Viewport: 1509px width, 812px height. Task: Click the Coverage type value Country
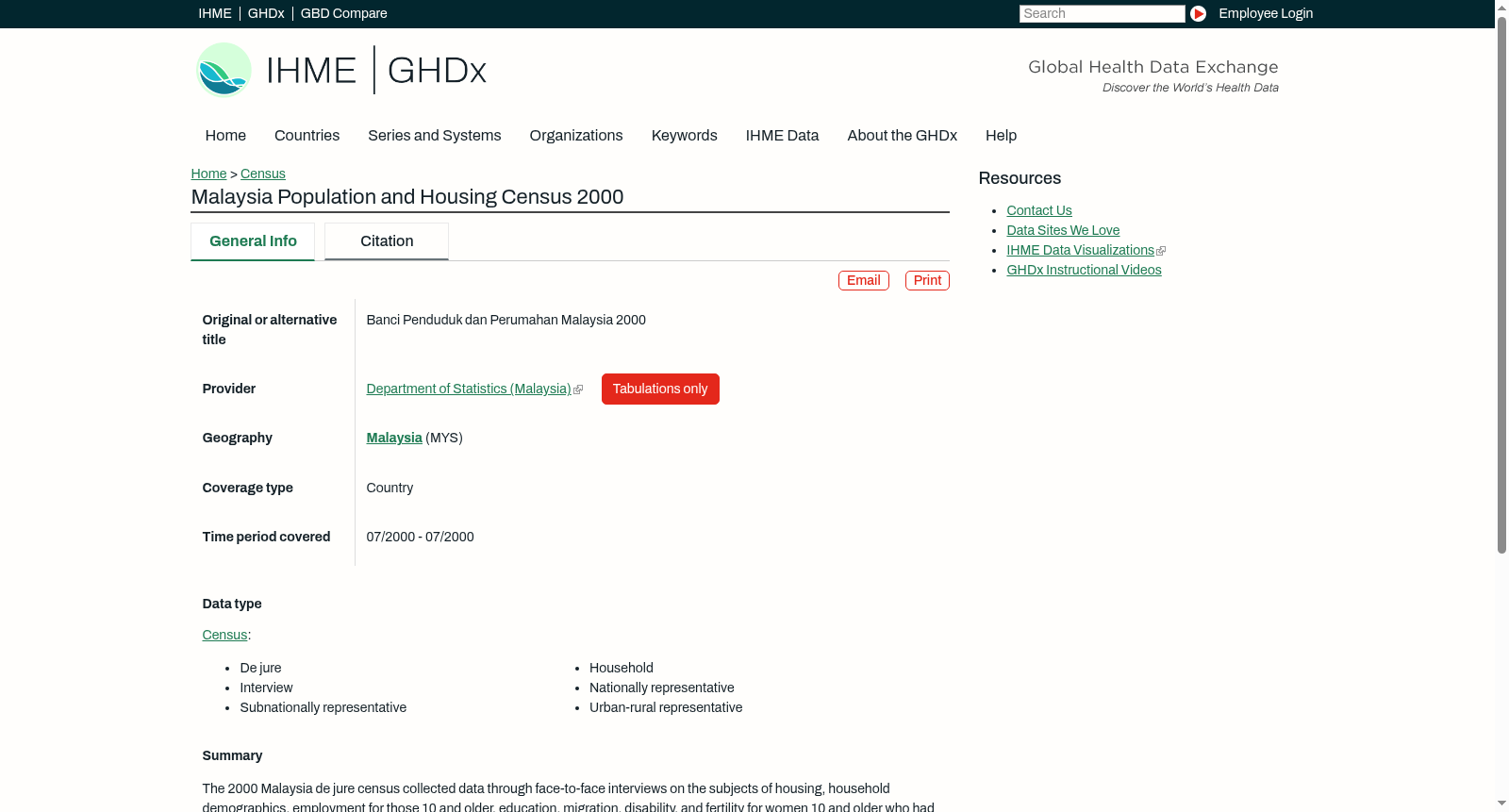(x=390, y=488)
